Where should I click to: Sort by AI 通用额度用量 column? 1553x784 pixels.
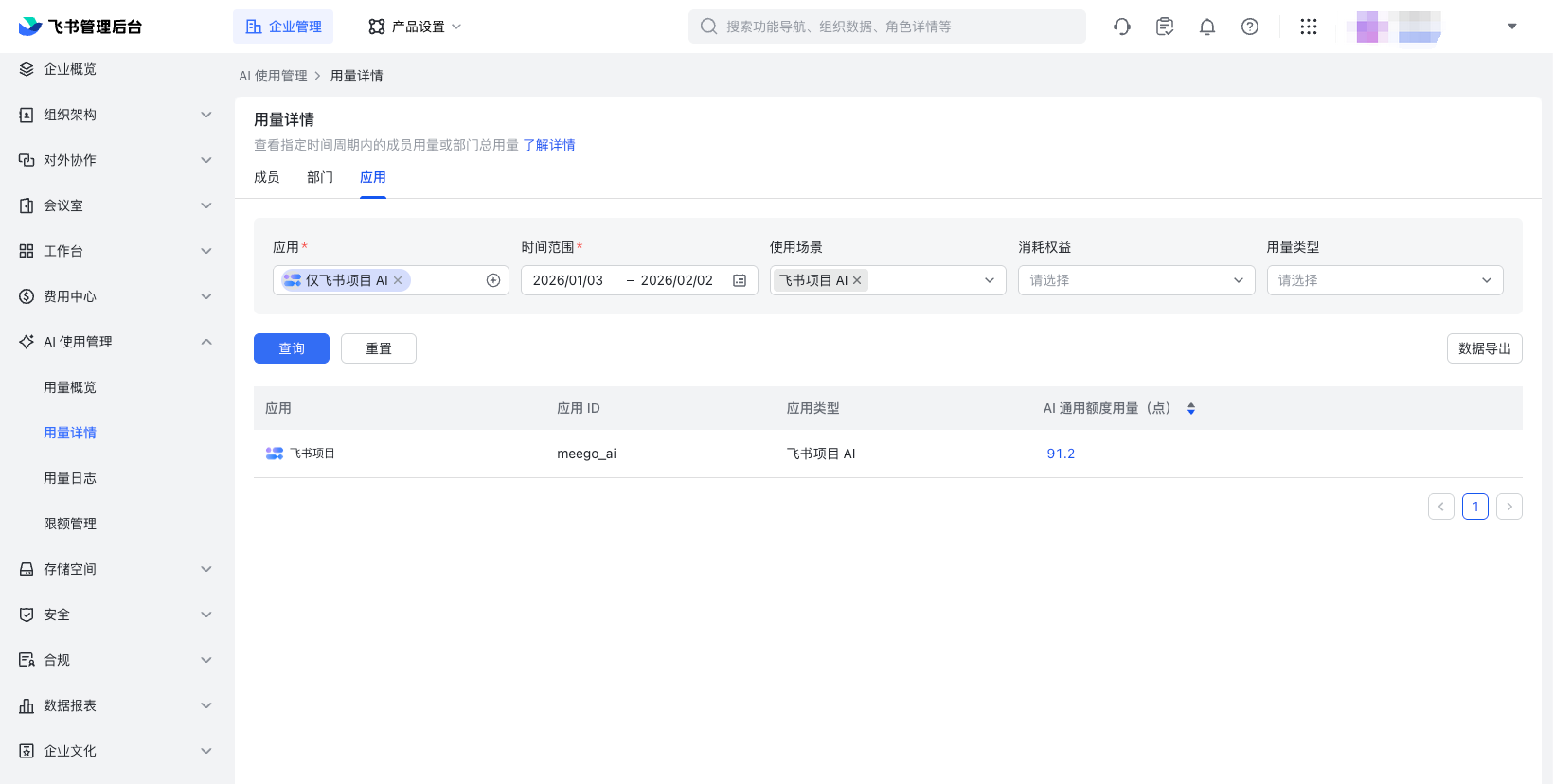[x=1191, y=409]
